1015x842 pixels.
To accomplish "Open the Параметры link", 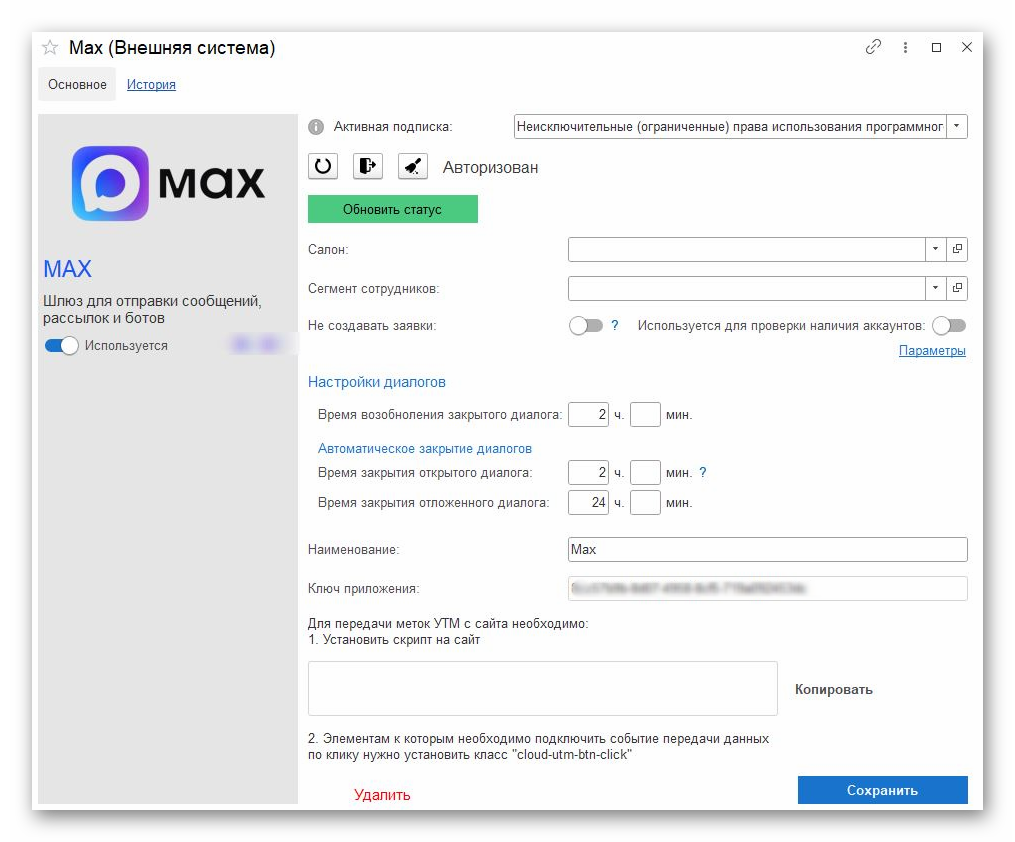I will tap(932, 351).
